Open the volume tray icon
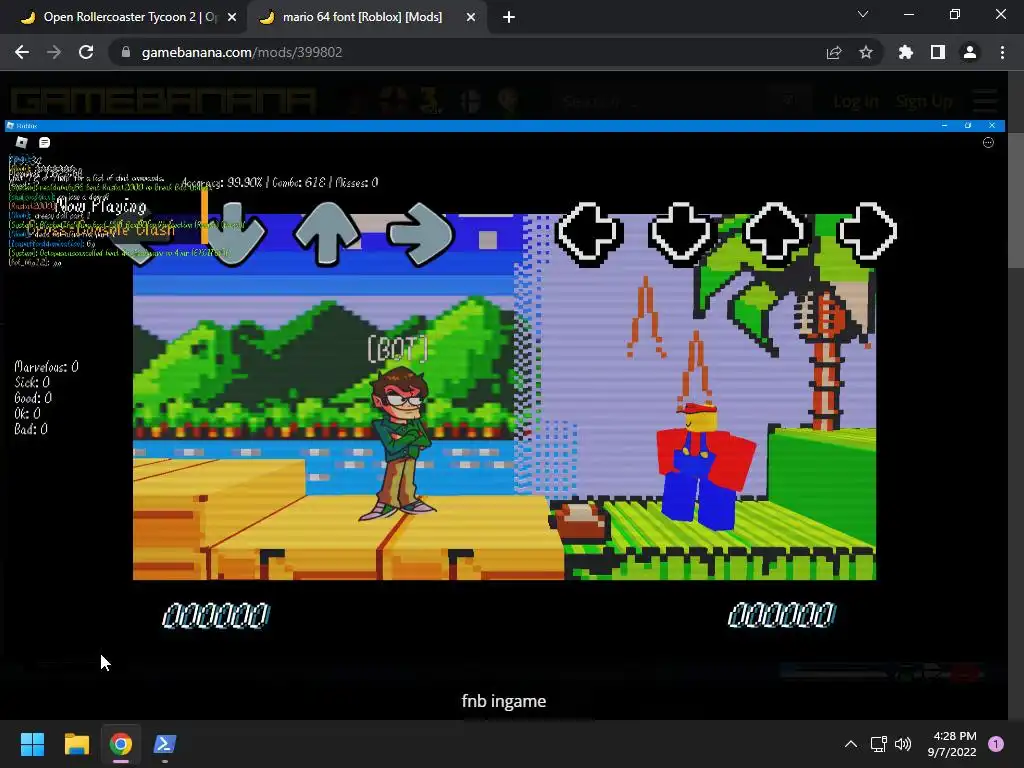Screen dimensions: 1024x768 (x=903, y=744)
